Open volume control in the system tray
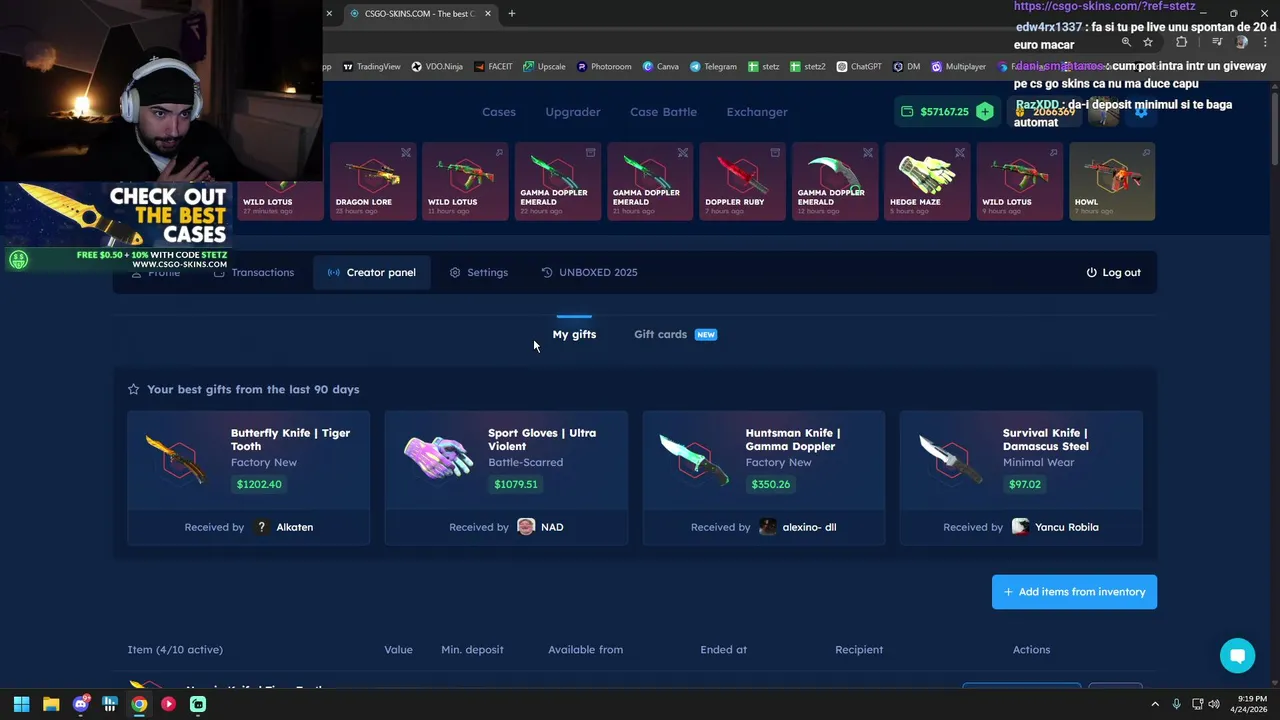Image resolution: width=1280 pixels, height=720 pixels. [1214, 704]
